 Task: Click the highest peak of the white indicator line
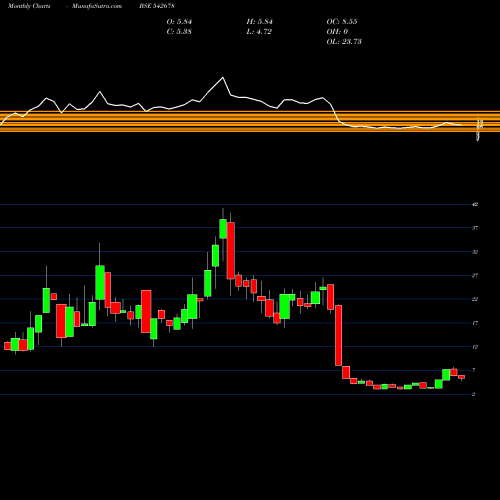[223, 78]
